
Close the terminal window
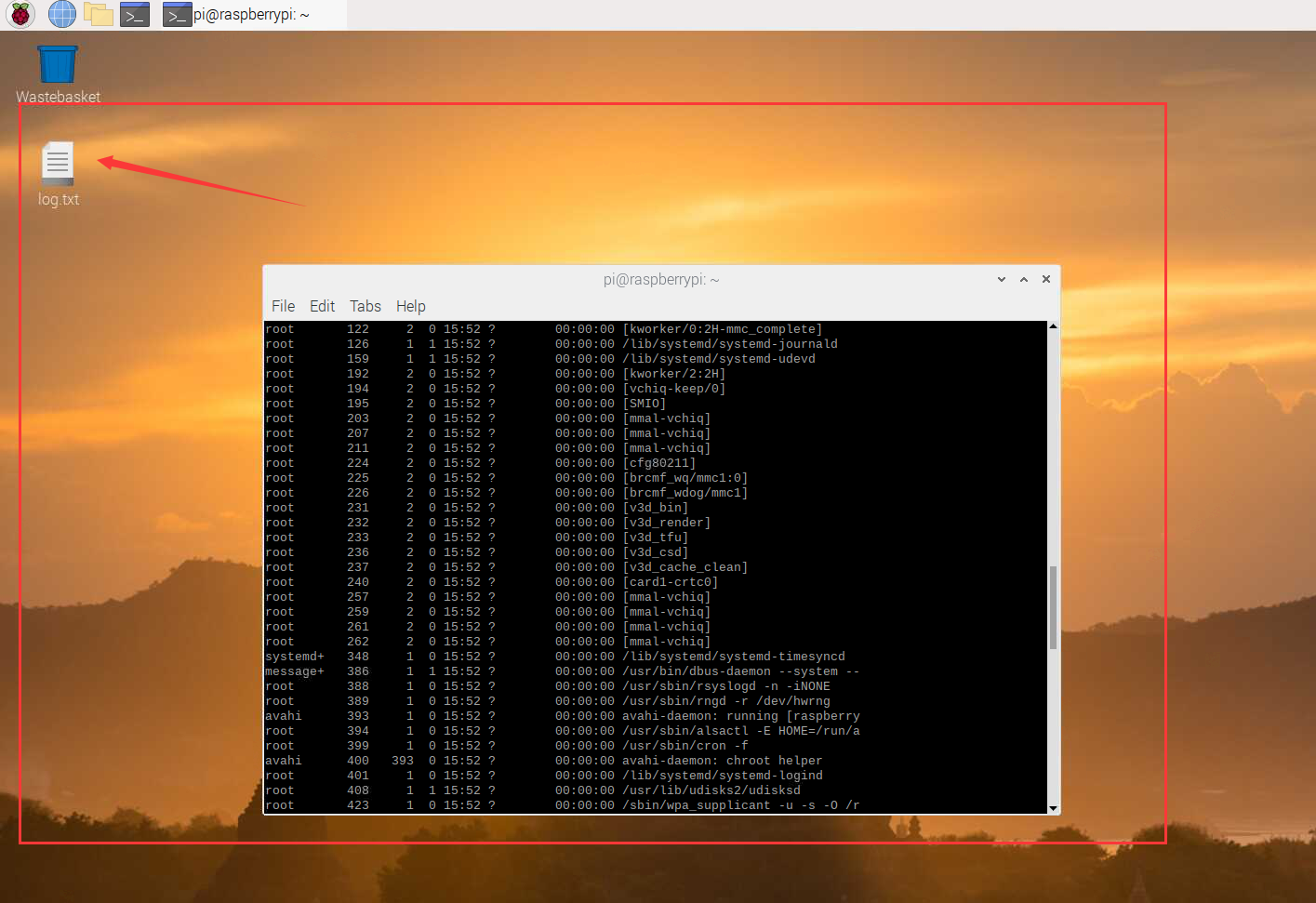pyautogui.click(x=1046, y=279)
